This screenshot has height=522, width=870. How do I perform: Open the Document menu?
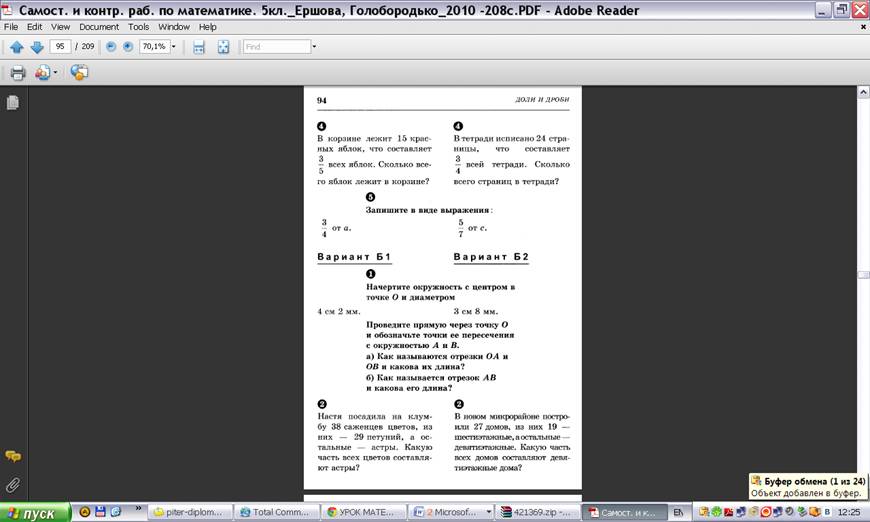tap(99, 27)
